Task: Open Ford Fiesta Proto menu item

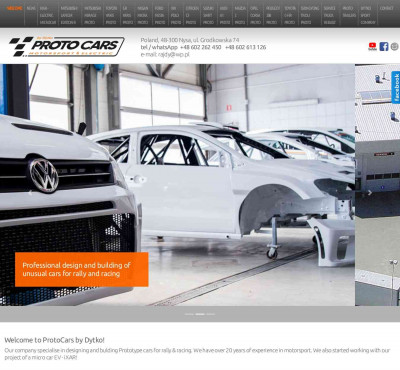Action: click(x=160, y=15)
